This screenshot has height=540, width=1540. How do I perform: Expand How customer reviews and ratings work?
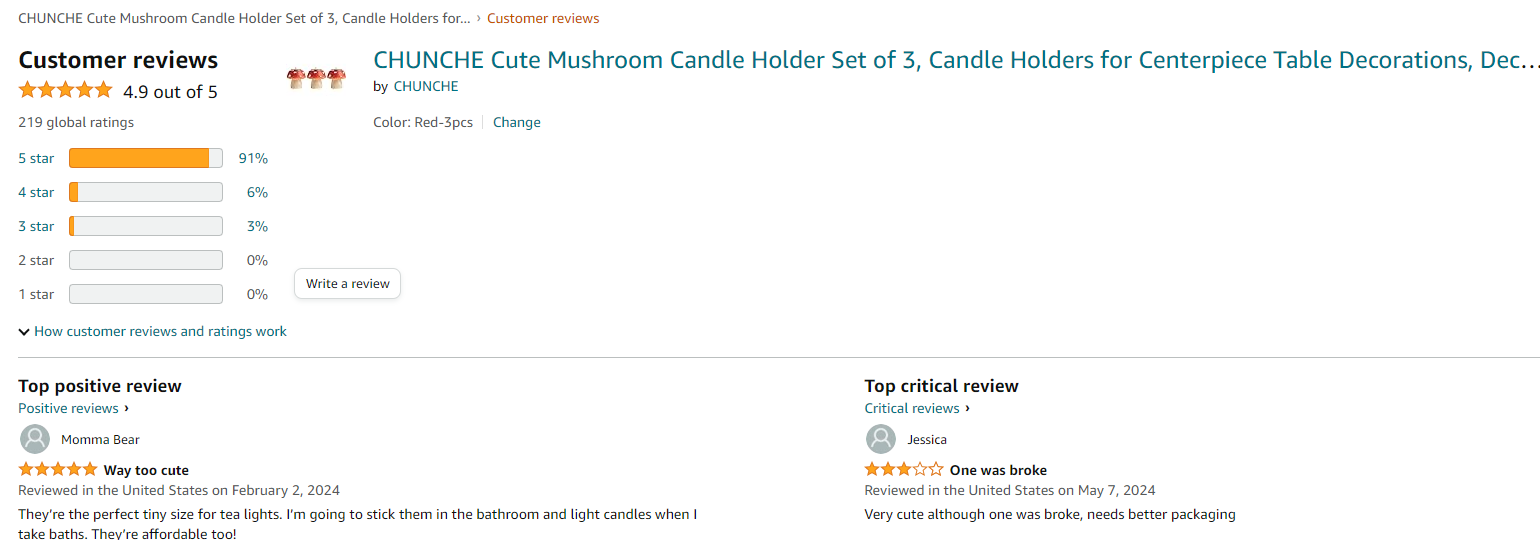click(152, 331)
